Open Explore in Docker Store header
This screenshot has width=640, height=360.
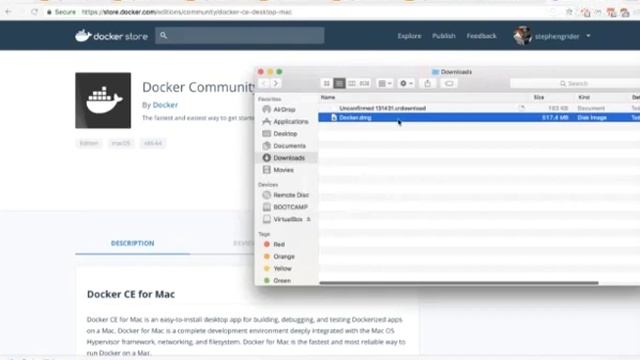409,36
